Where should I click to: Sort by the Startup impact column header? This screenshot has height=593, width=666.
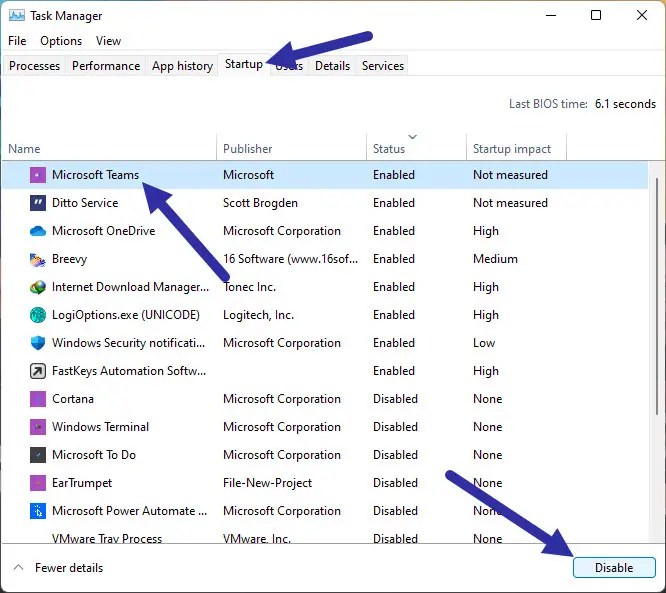point(516,149)
